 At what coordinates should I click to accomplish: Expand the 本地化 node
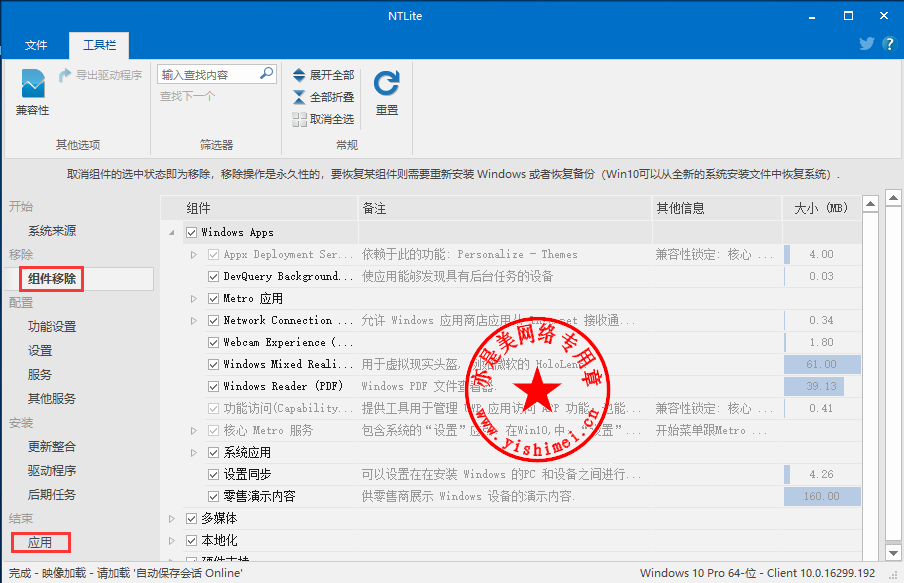(172, 540)
